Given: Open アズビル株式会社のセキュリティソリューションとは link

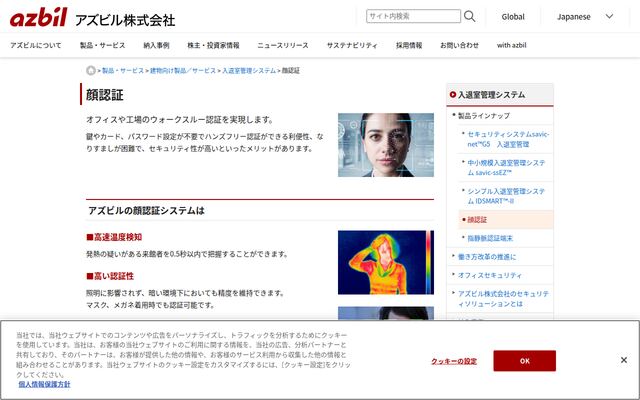Looking at the screenshot, I should [504, 299].
